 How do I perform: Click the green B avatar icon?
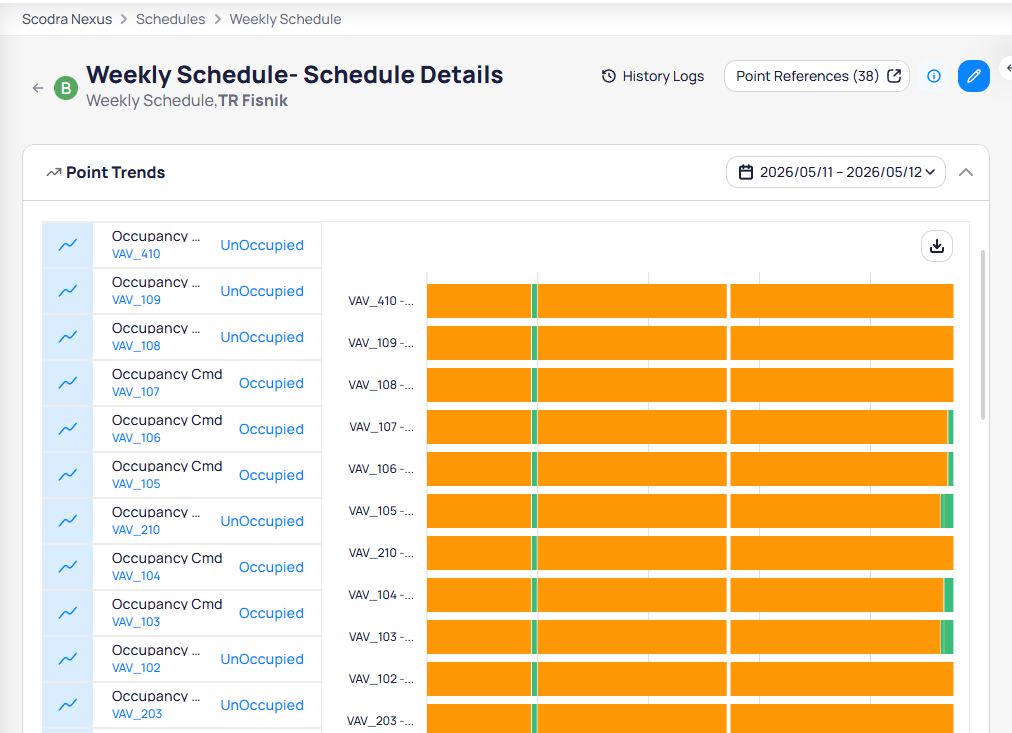pyautogui.click(x=66, y=88)
